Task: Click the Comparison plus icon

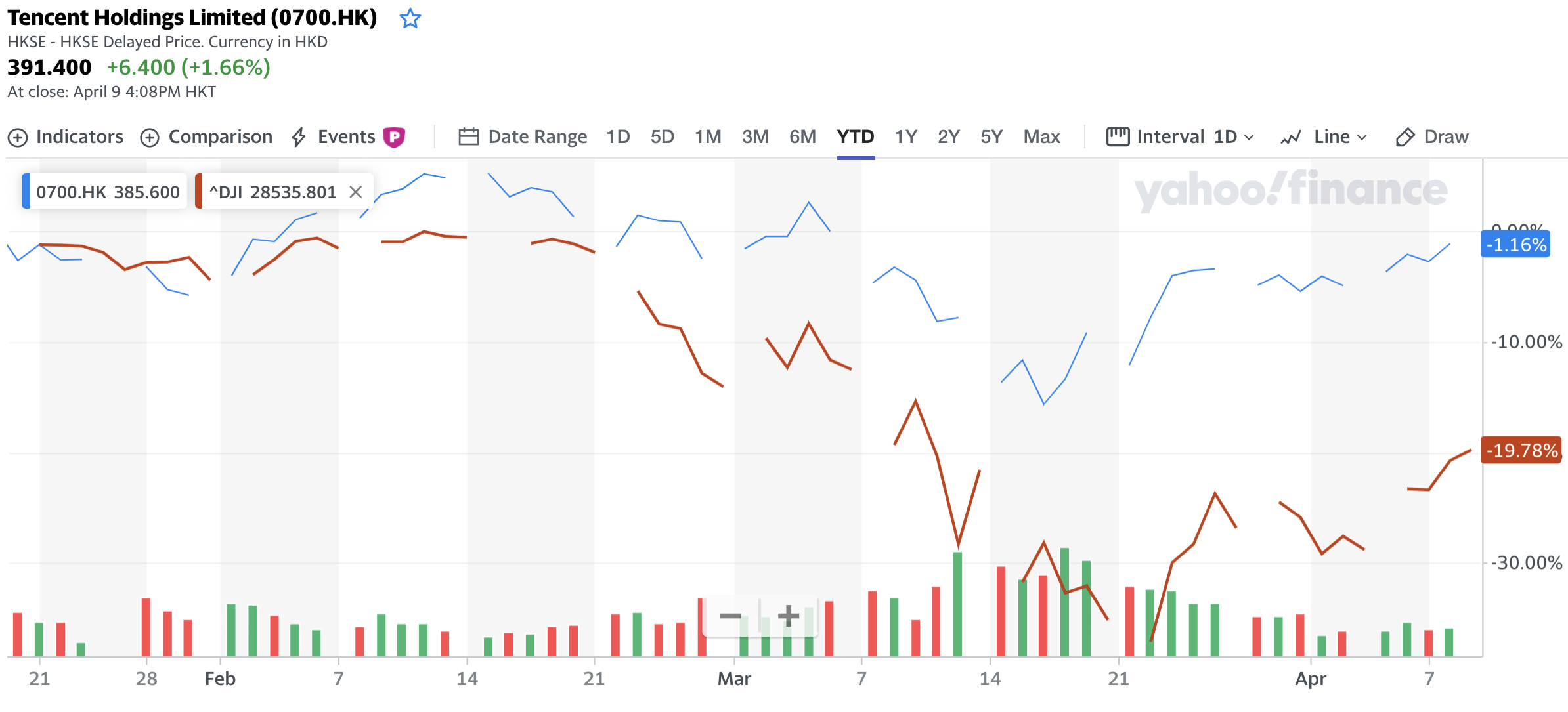Action: pos(150,138)
